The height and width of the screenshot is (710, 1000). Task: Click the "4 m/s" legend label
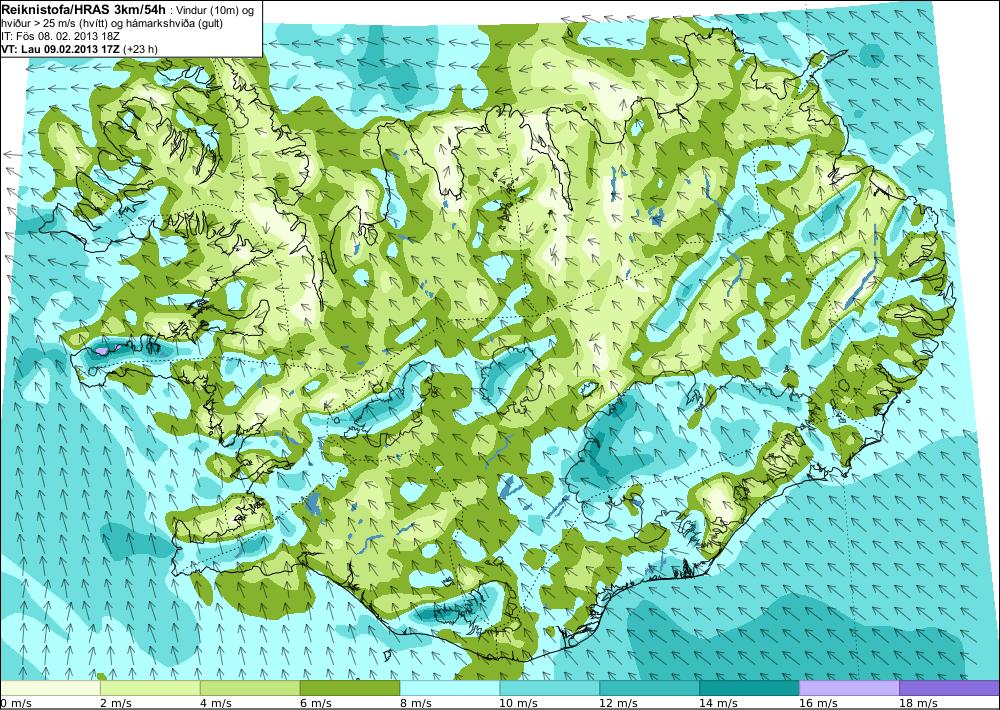point(217,703)
